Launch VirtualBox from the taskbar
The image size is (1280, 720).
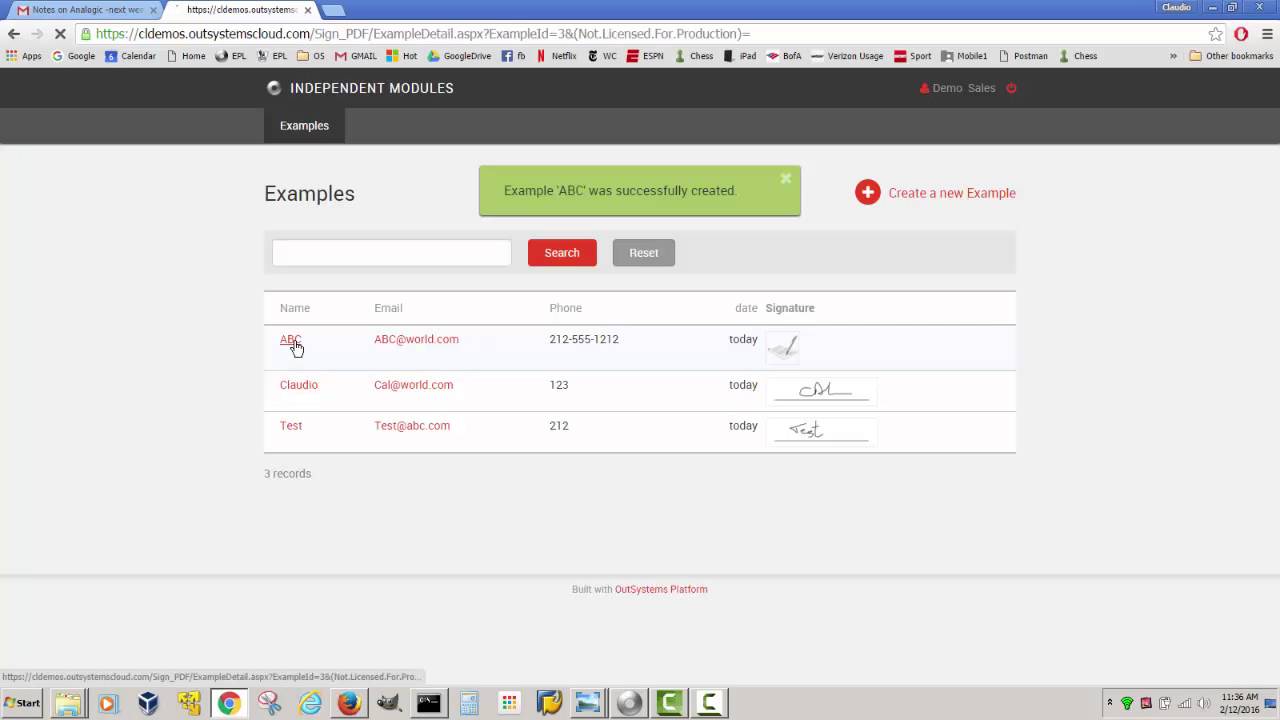coord(148,704)
